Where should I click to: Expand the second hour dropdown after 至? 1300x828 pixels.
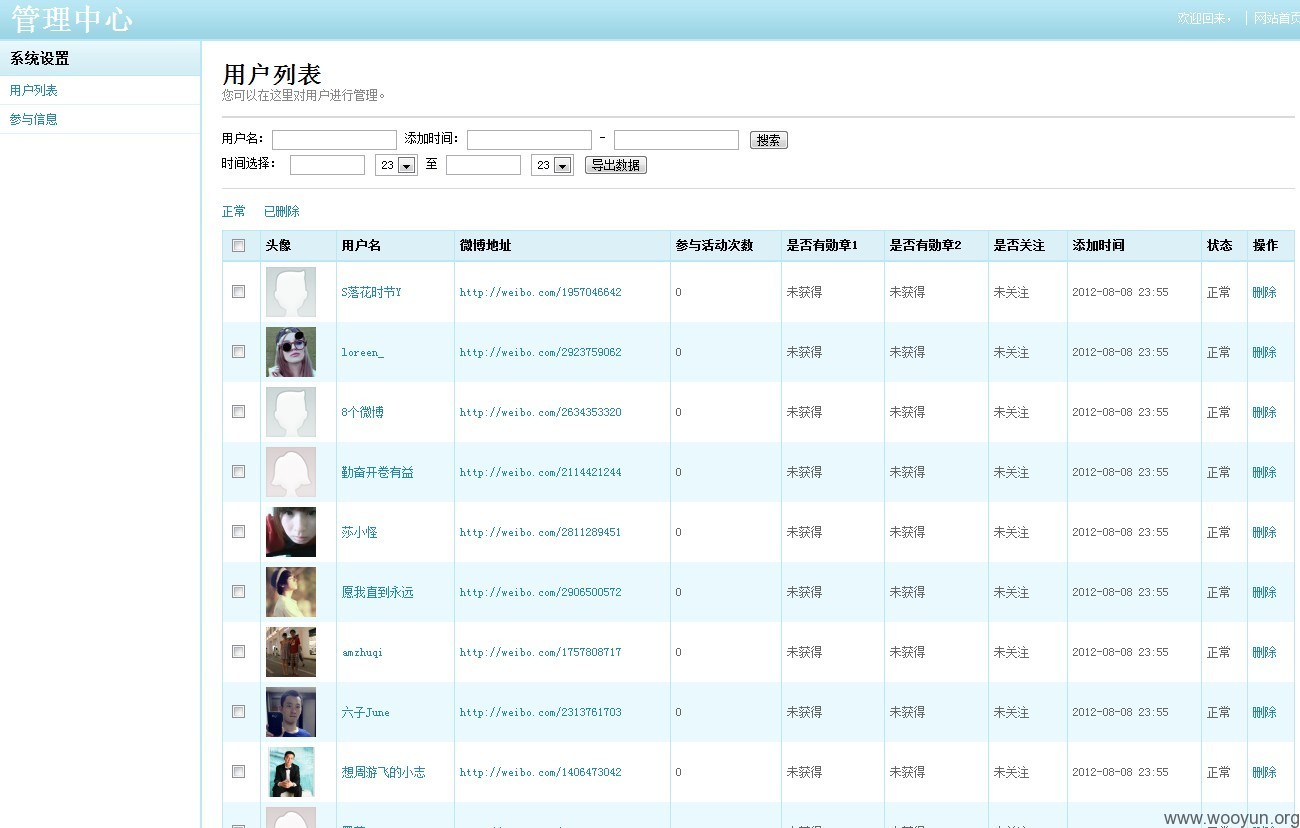click(x=552, y=165)
